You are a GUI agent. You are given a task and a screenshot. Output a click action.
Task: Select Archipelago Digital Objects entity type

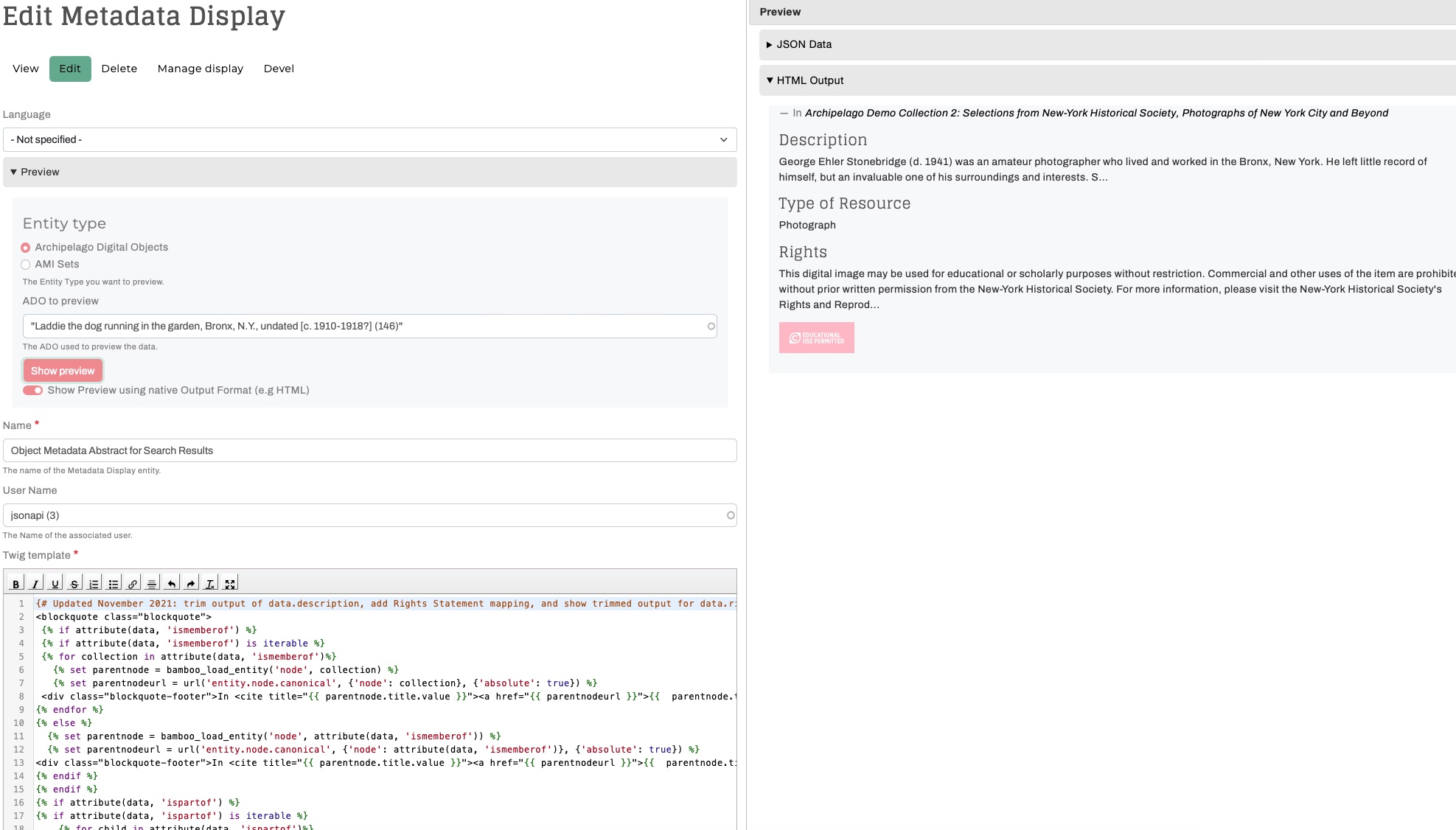tap(26, 248)
